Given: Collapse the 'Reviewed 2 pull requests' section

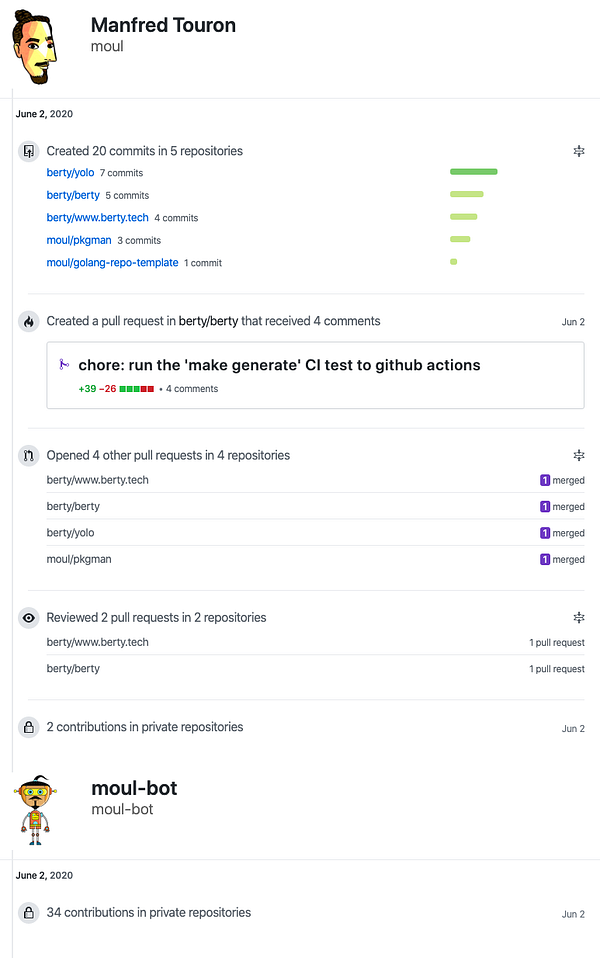Looking at the screenshot, I should coord(578,618).
